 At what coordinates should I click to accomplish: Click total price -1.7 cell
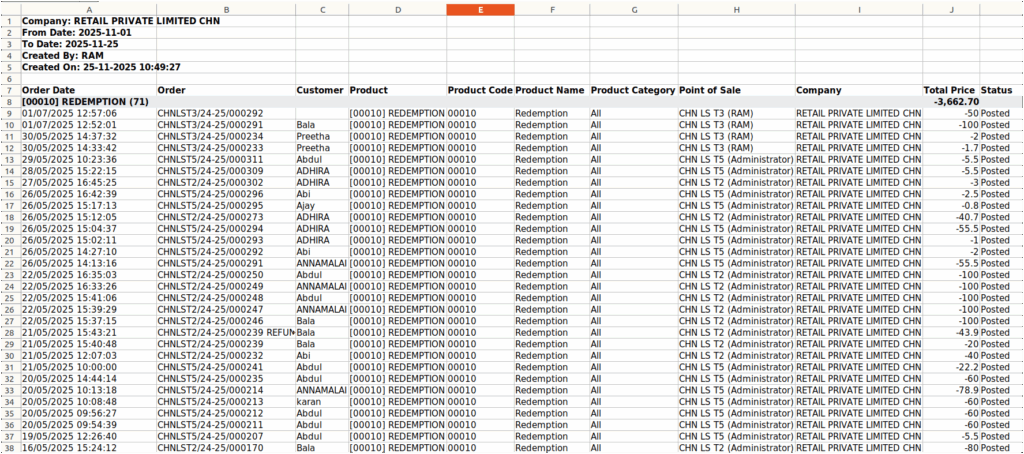(x=951, y=148)
